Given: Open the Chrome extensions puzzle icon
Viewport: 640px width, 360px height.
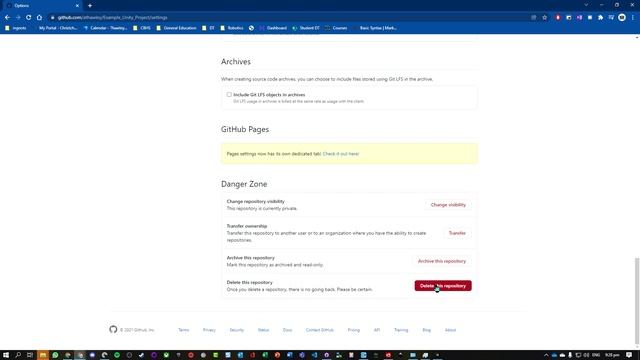Looking at the screenshot, I should click(600, 18).
